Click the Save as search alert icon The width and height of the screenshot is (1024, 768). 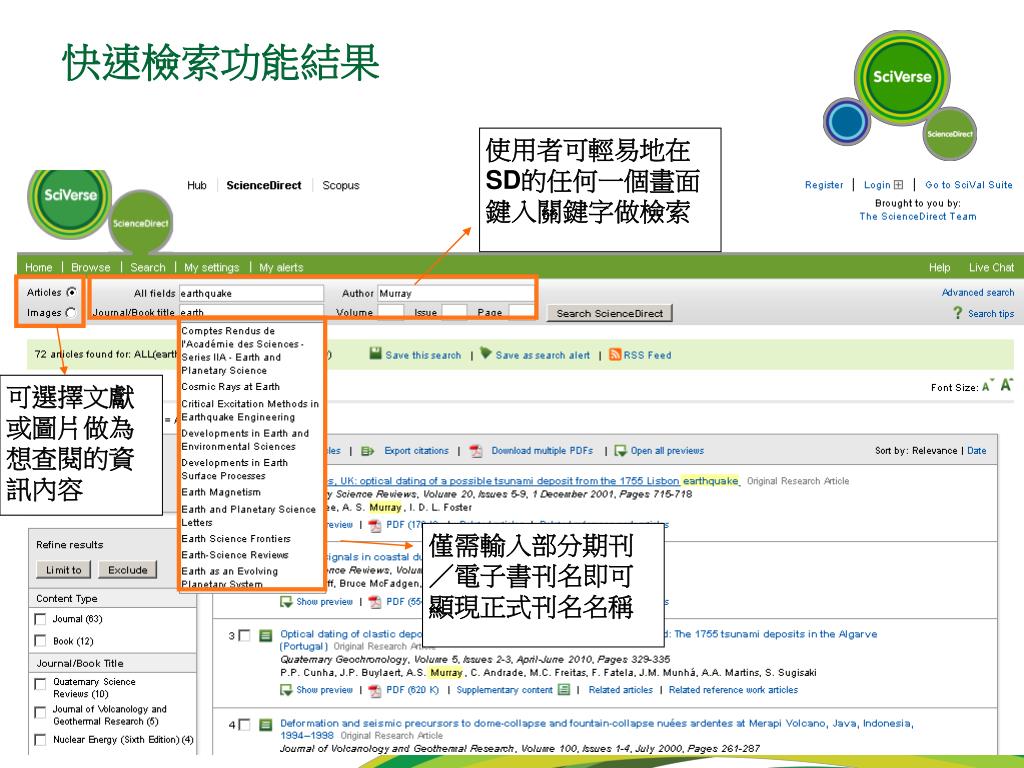pyautogui.click(x=486, y=353)
